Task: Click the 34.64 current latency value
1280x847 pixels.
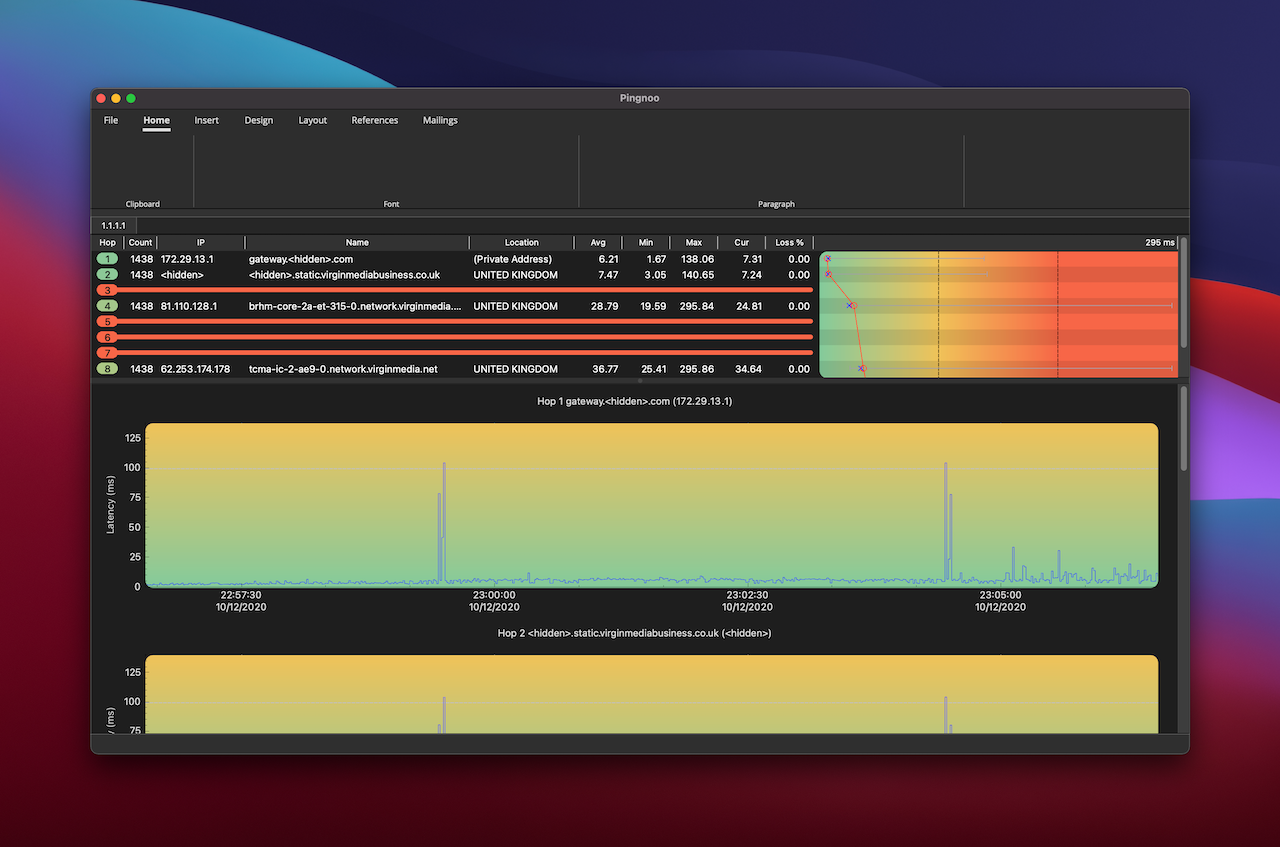Action: (x=748, y=369)
